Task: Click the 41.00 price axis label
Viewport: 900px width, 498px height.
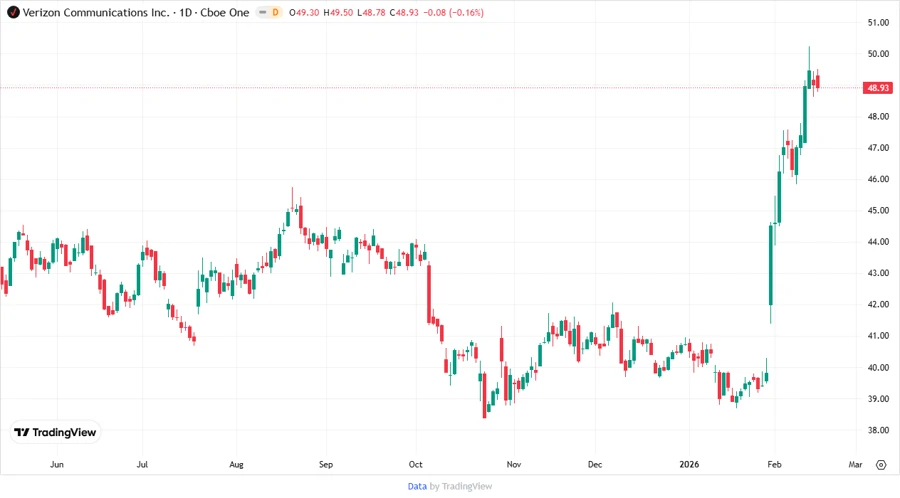Action: click(x=878, y=336)
